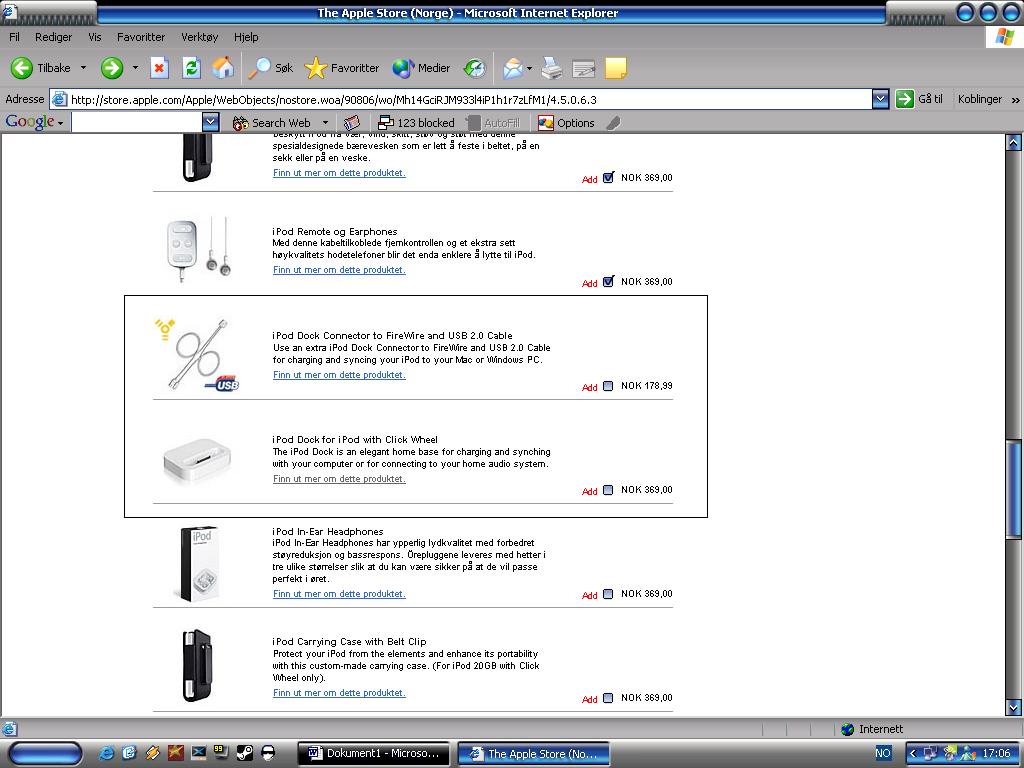The height and width of the screenshot is (768, 1024).
Task: Click the 123 blocked popup blocker
Action: pyautogui.click(x=416, y=123)
